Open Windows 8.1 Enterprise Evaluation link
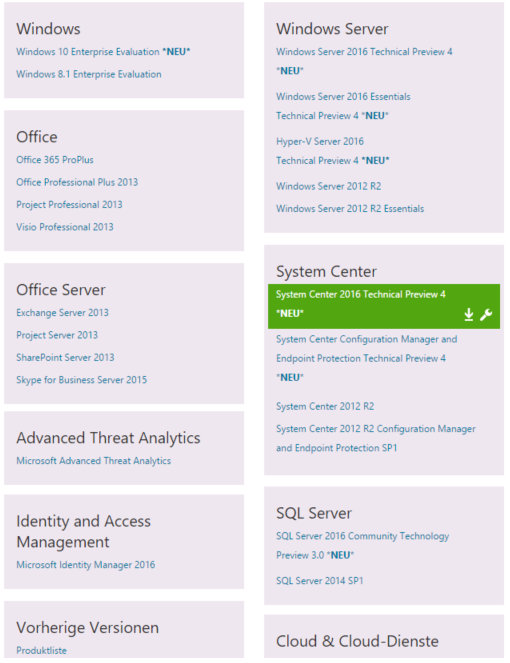Screen dimensions: 510x663 [89, 74]
